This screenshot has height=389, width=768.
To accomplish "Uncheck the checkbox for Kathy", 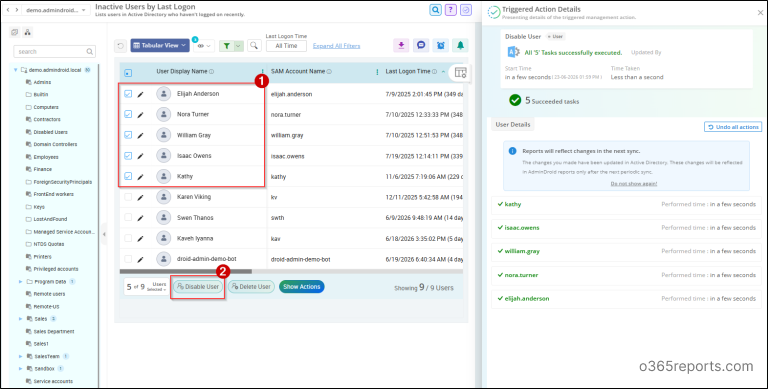I will coord(128,176).
